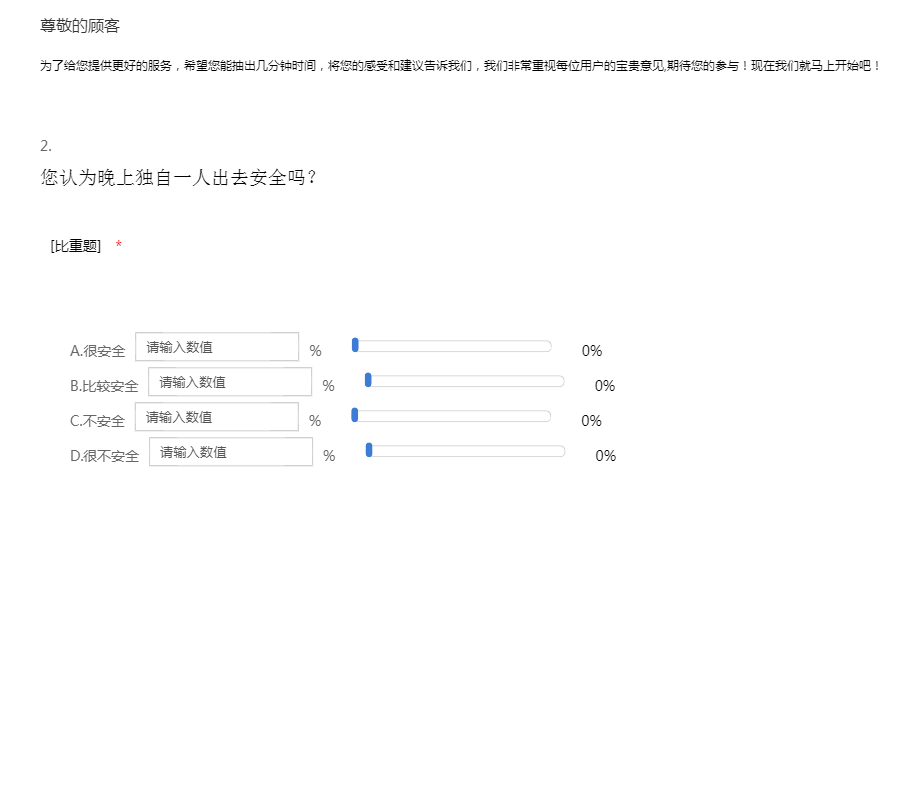The height and width of the screenshot is (800, 900).
Task: Select the C.不安全 number input field
Action: (216, 417)
